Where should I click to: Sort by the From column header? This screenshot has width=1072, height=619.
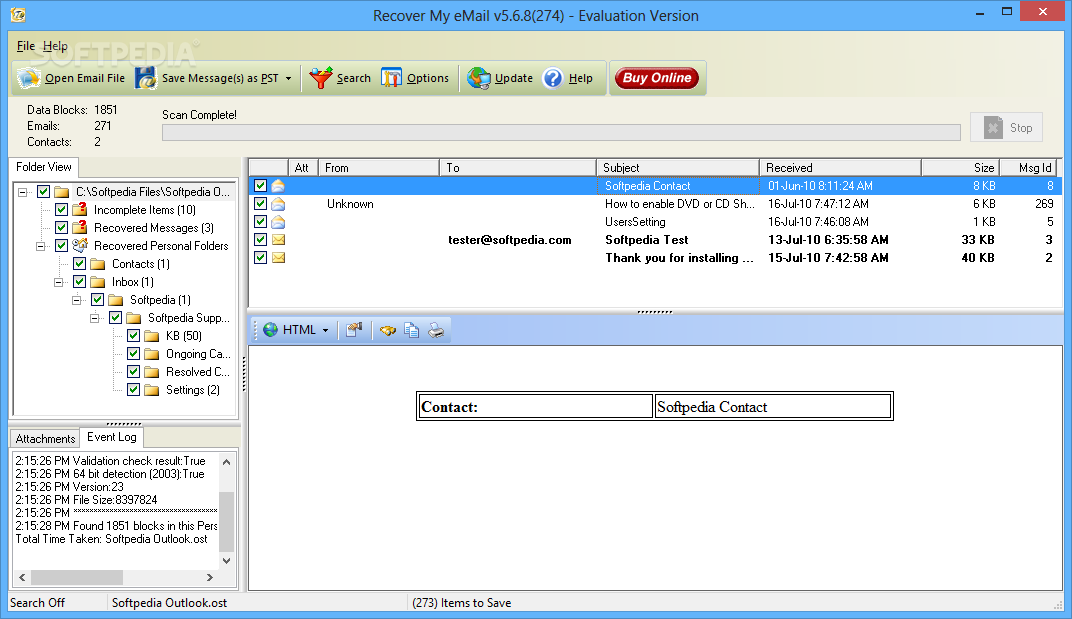click(379, 168)
